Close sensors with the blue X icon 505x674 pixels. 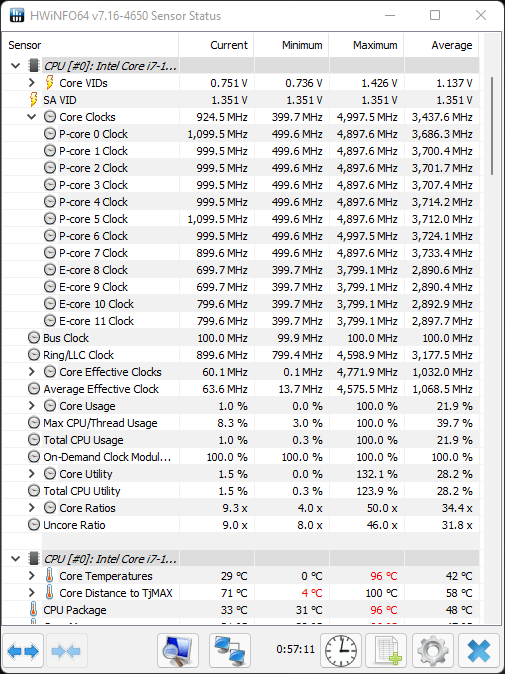(x=478, y=651)
